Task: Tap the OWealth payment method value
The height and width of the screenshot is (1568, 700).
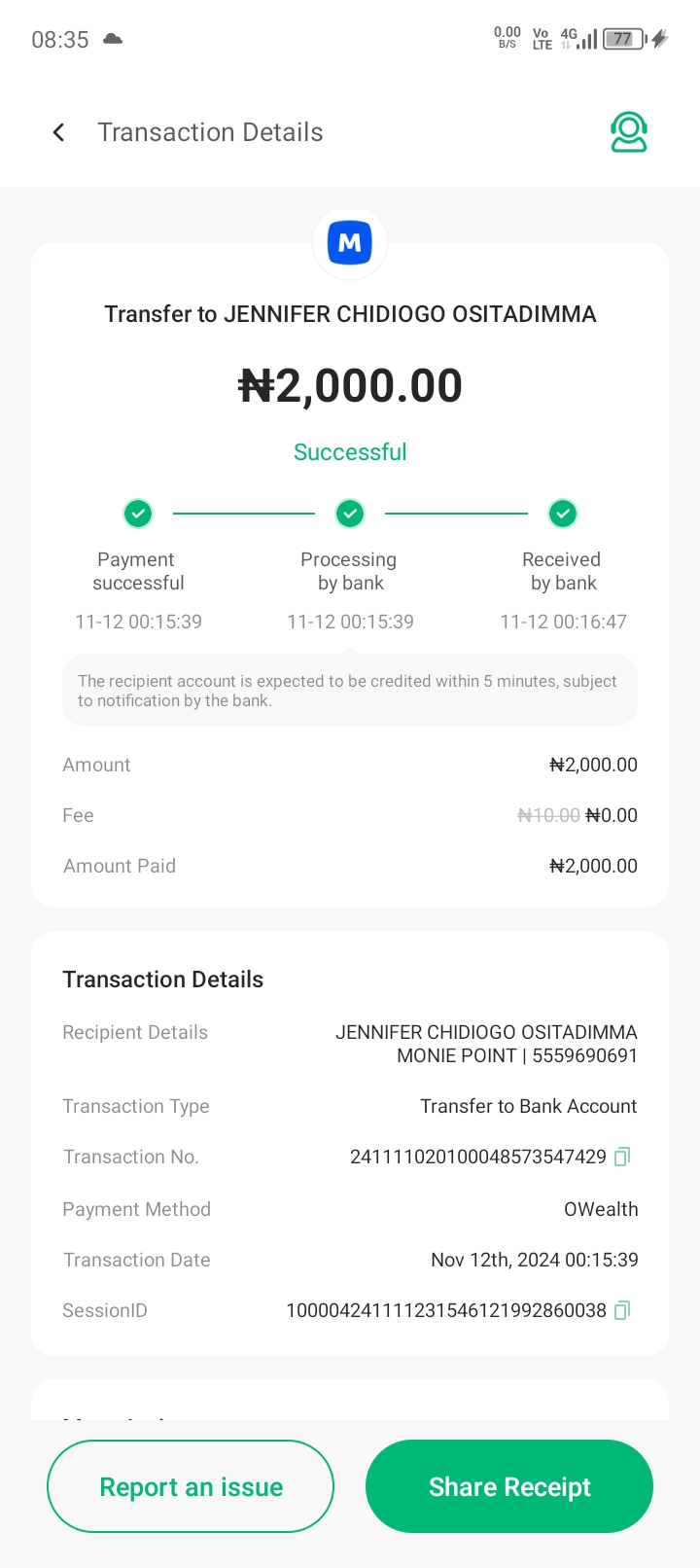Action: coord(601,1209)
